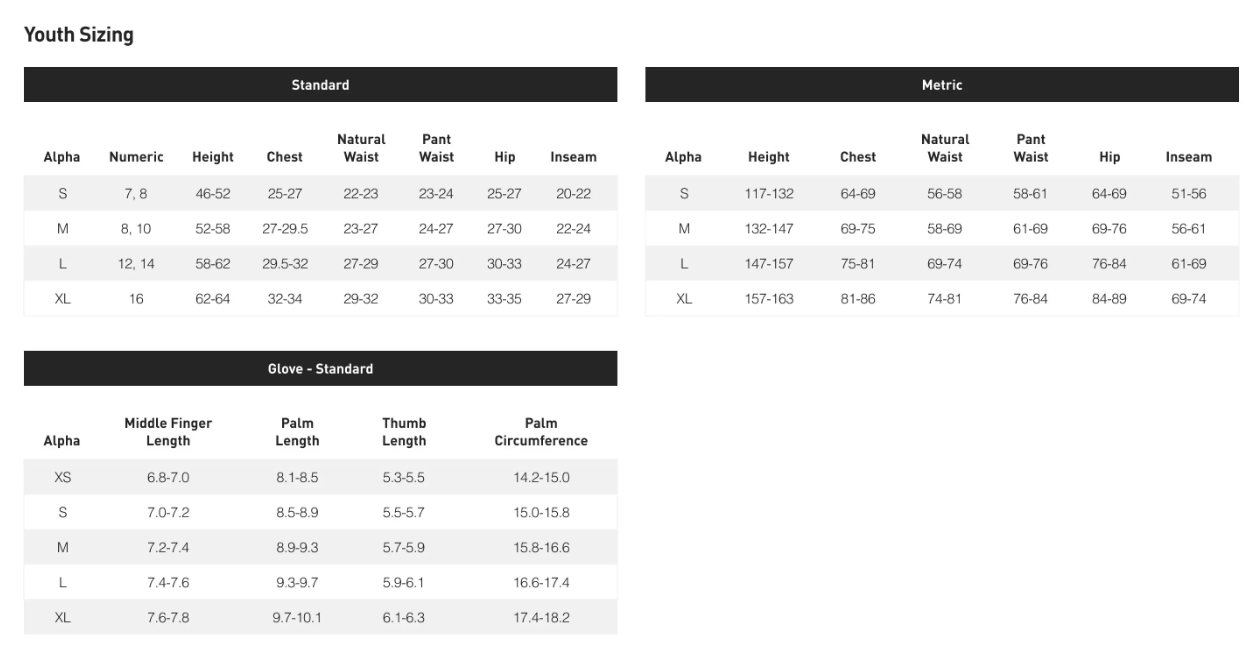The image size is (1257, 663).
Task: Select the Metric table title bar
Action: pos(941,85)
